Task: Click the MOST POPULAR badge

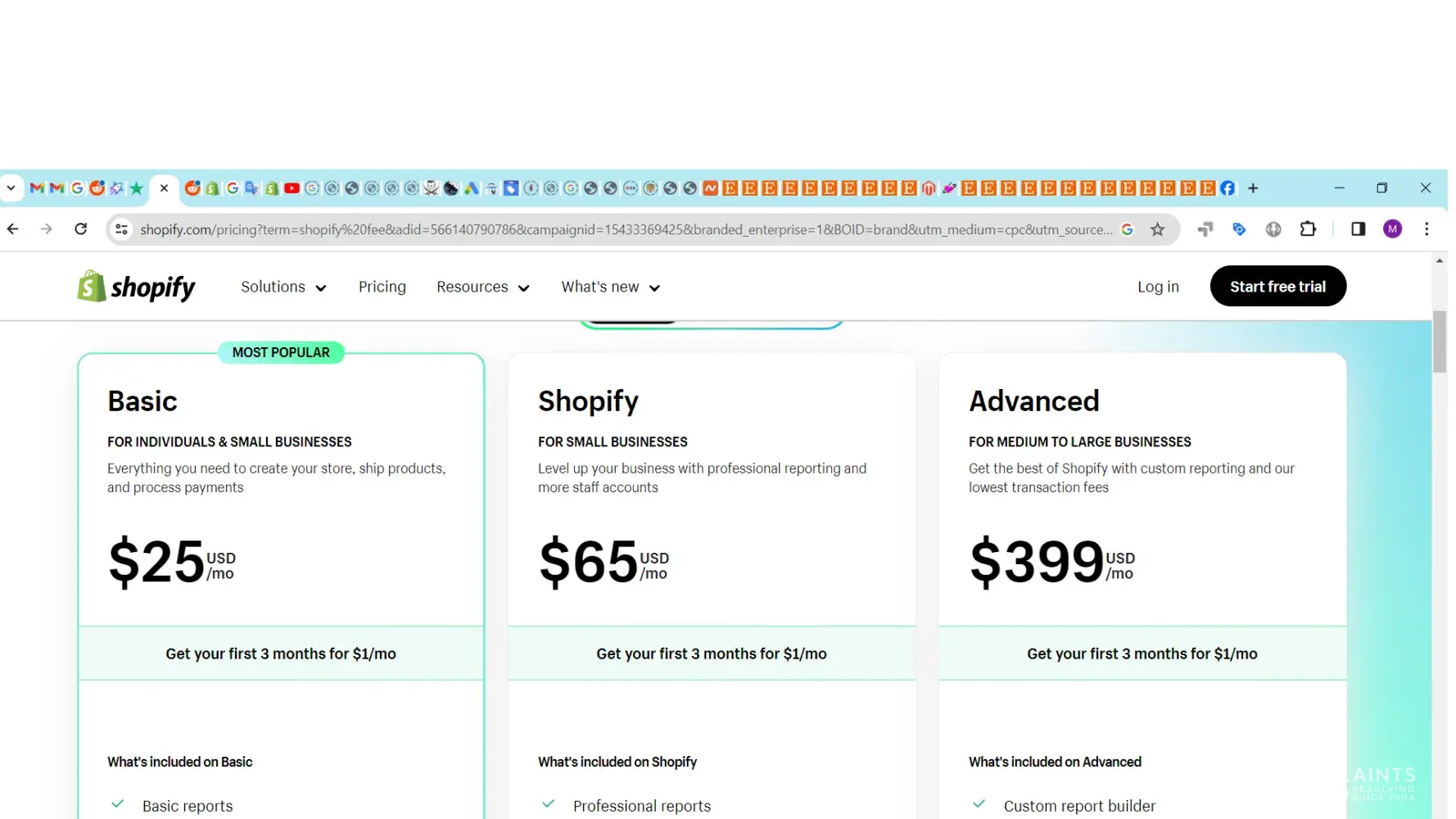Action: (281, 352)
